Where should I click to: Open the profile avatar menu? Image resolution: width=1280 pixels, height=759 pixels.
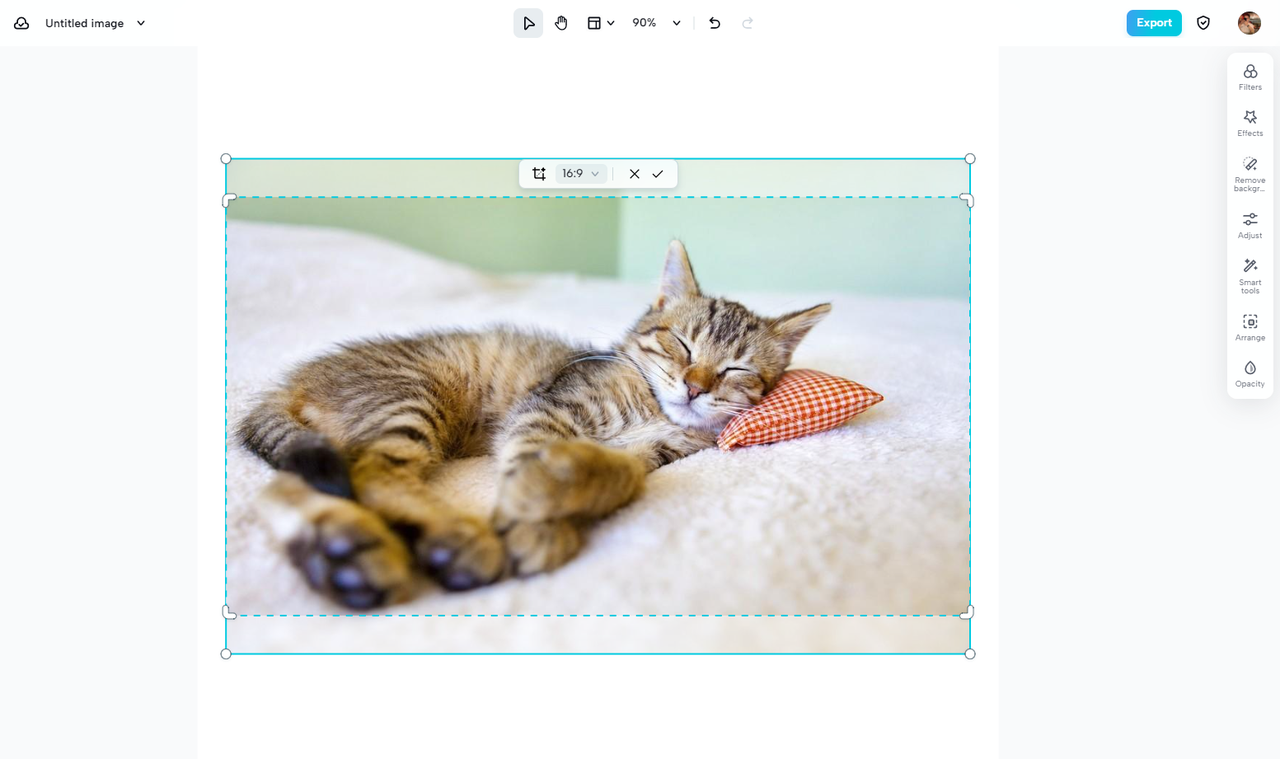pyautogui.click(x=1249, y=22)
